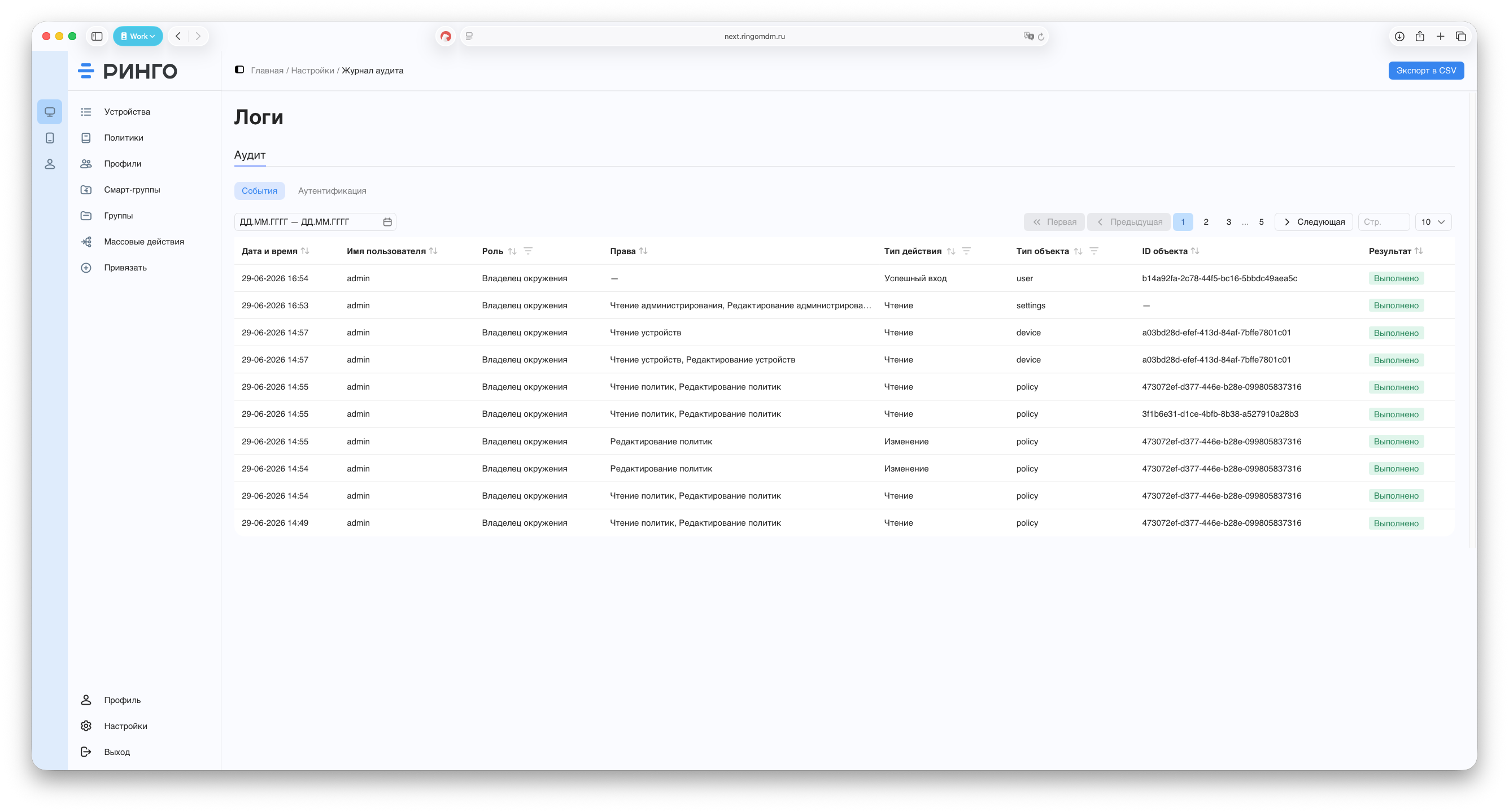Image resolution: width=1509 pixels, height=812 pixels.
Task: Open the filter icon for Роль column
Action: point(528,251)
